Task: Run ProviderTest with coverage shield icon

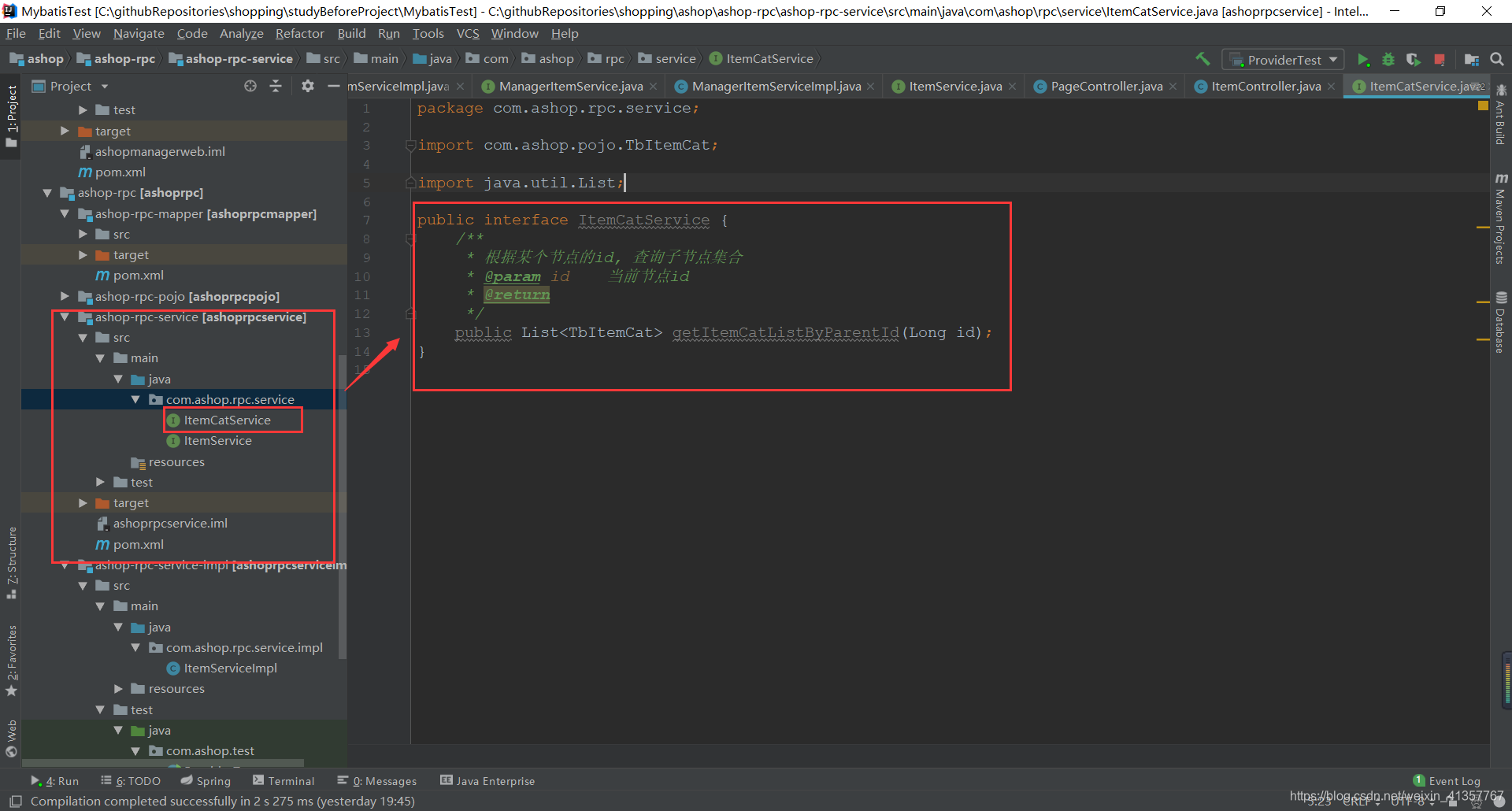Action: point(1414,60)
